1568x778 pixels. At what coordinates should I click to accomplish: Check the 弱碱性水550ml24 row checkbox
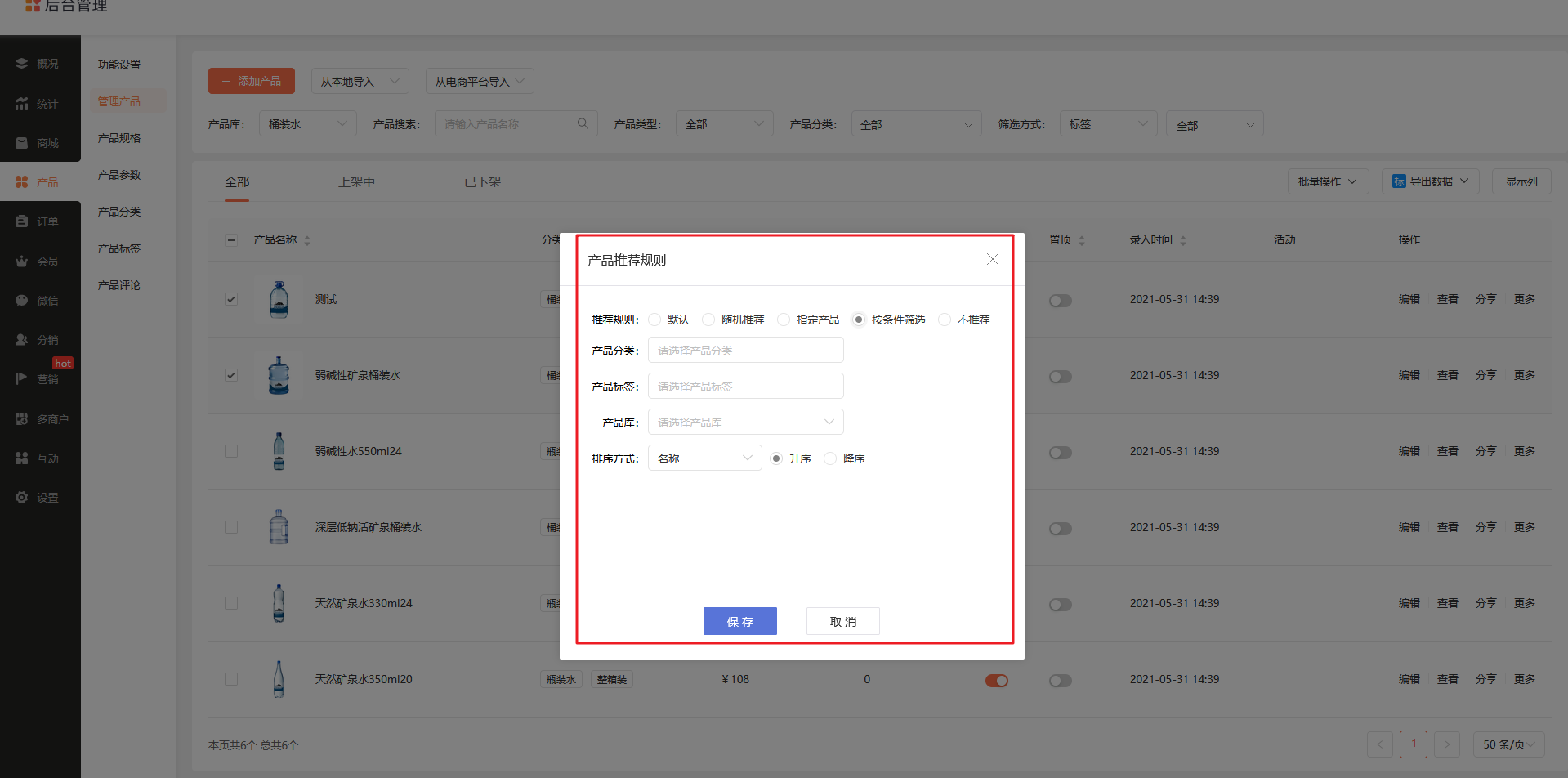(231, 451)
